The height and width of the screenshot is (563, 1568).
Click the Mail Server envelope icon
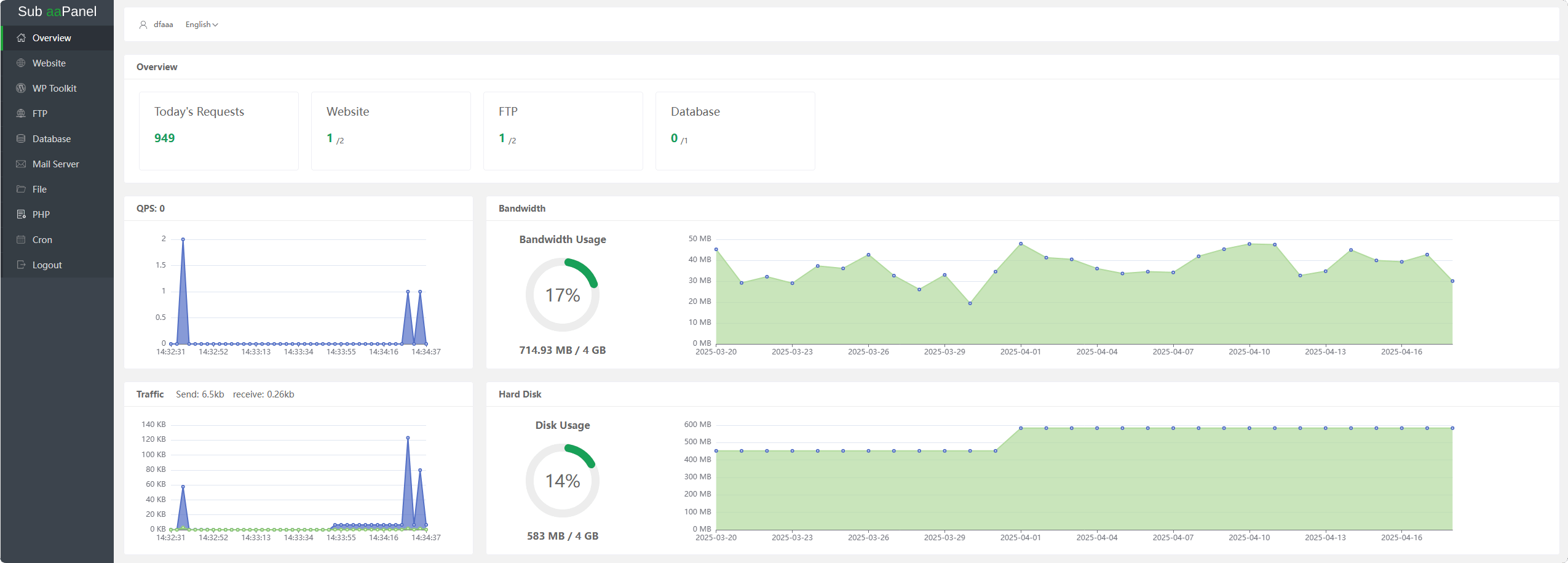point(21,164)
